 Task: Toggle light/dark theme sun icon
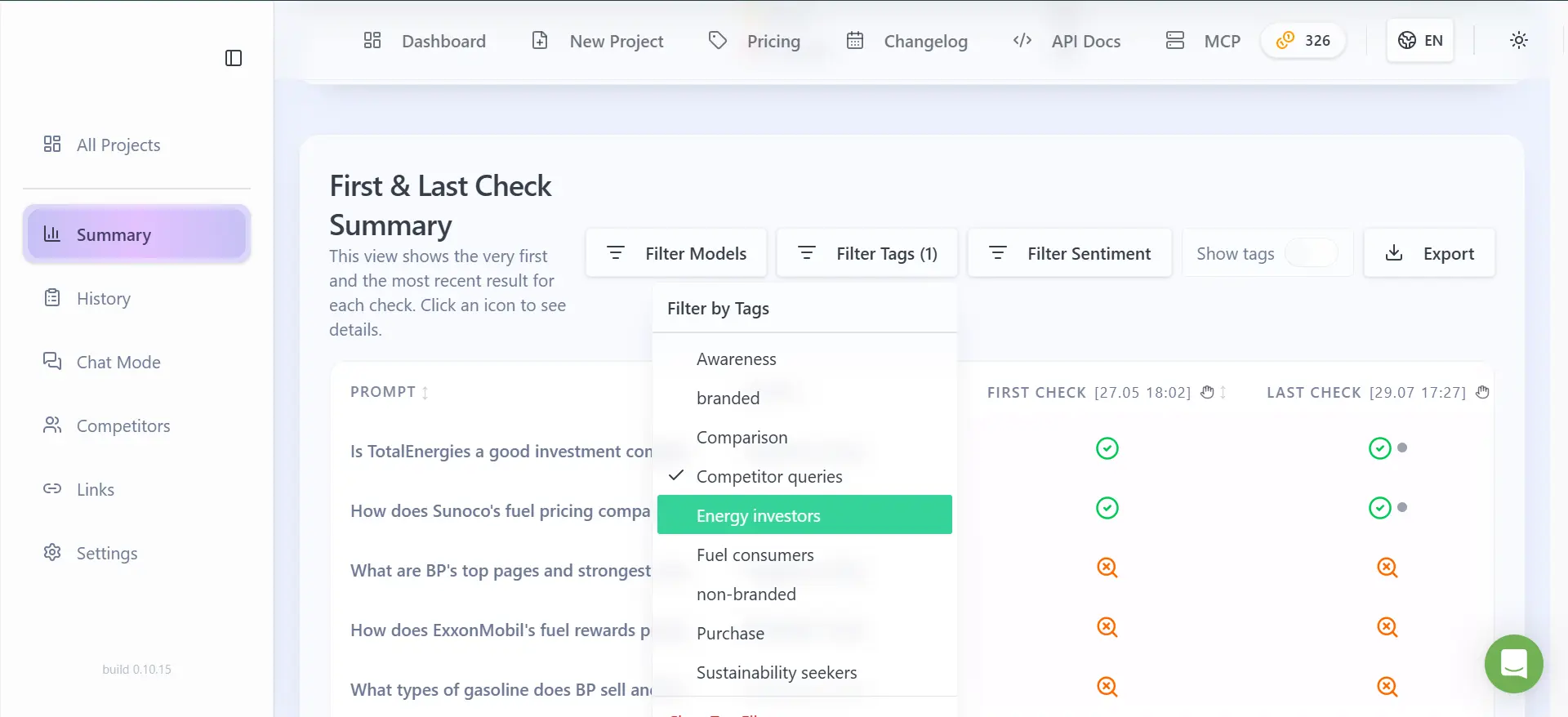(x=1519, y=40)
